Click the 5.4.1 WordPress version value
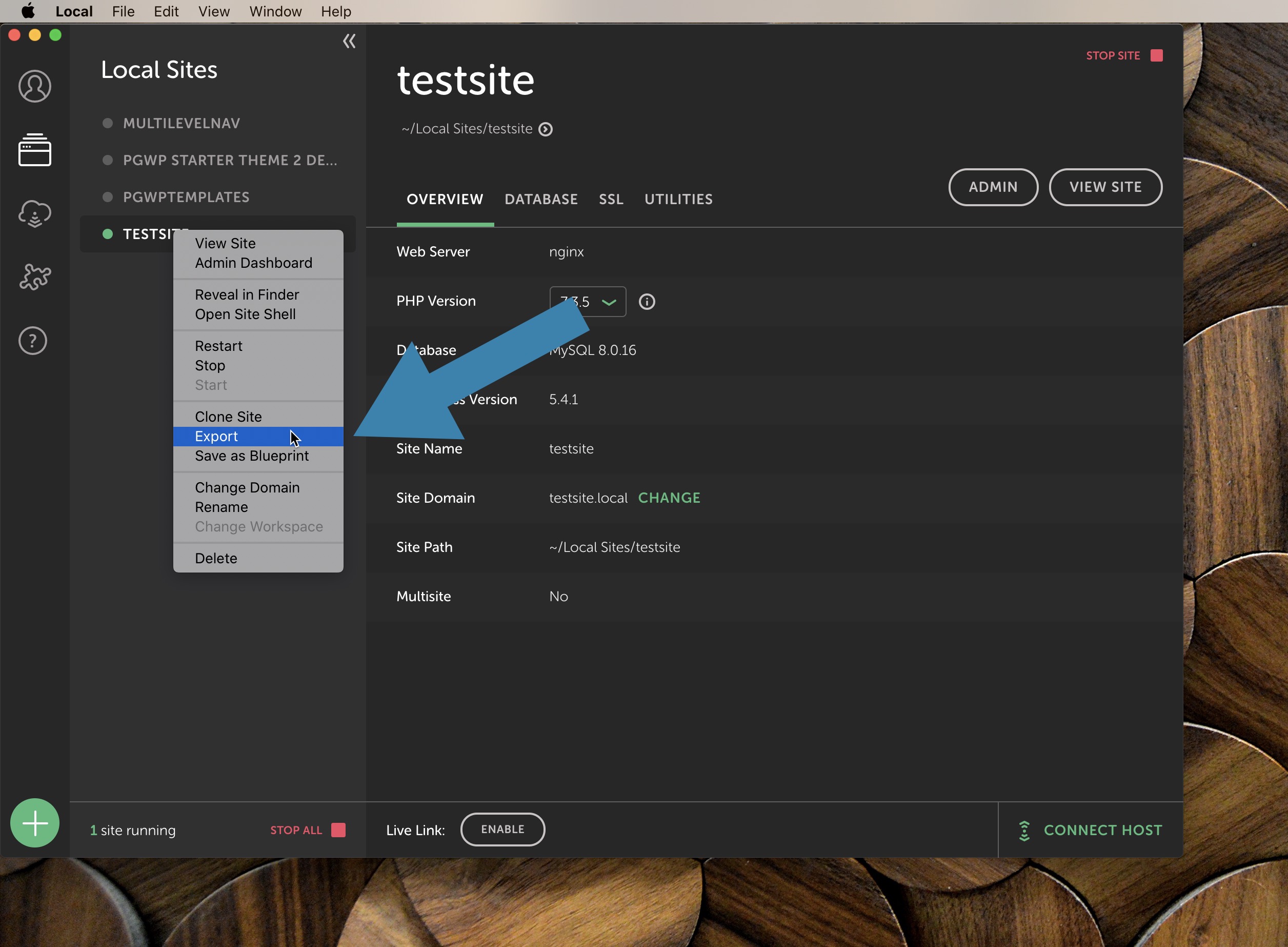Screen dimensions: 1288x947 tap(563, 399)
